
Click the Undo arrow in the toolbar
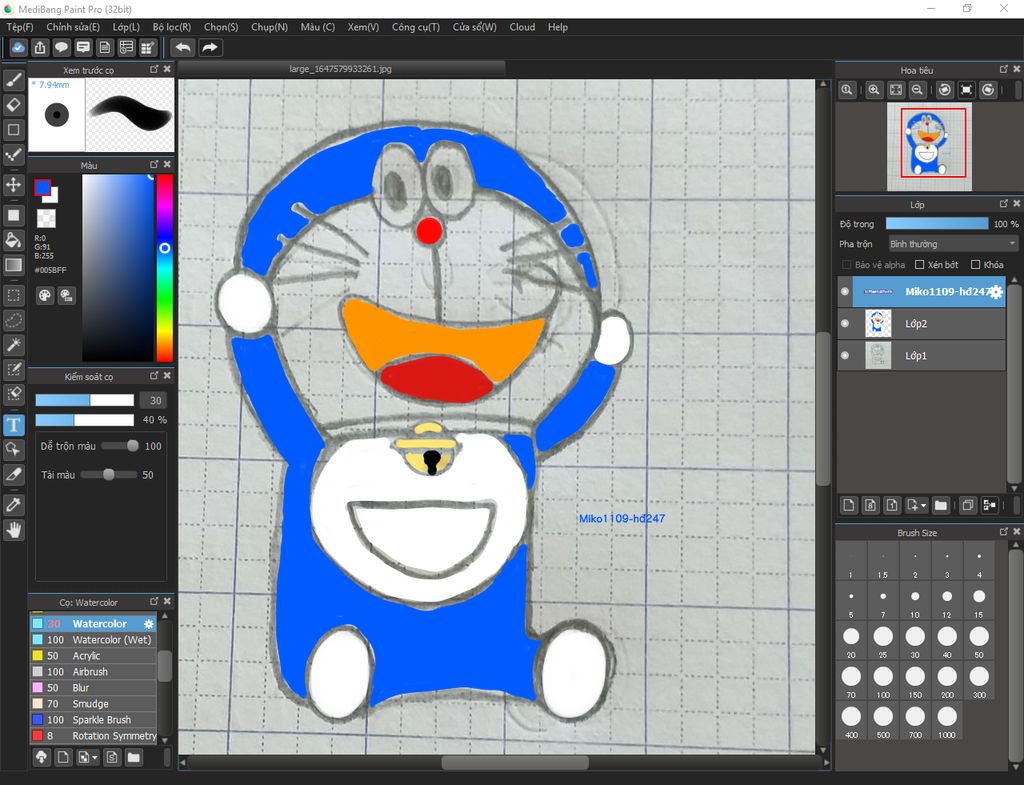point(184,48)
